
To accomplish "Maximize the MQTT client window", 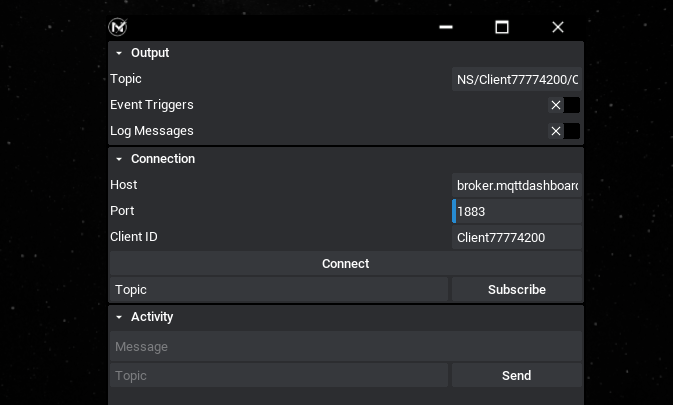I will 502,27.
